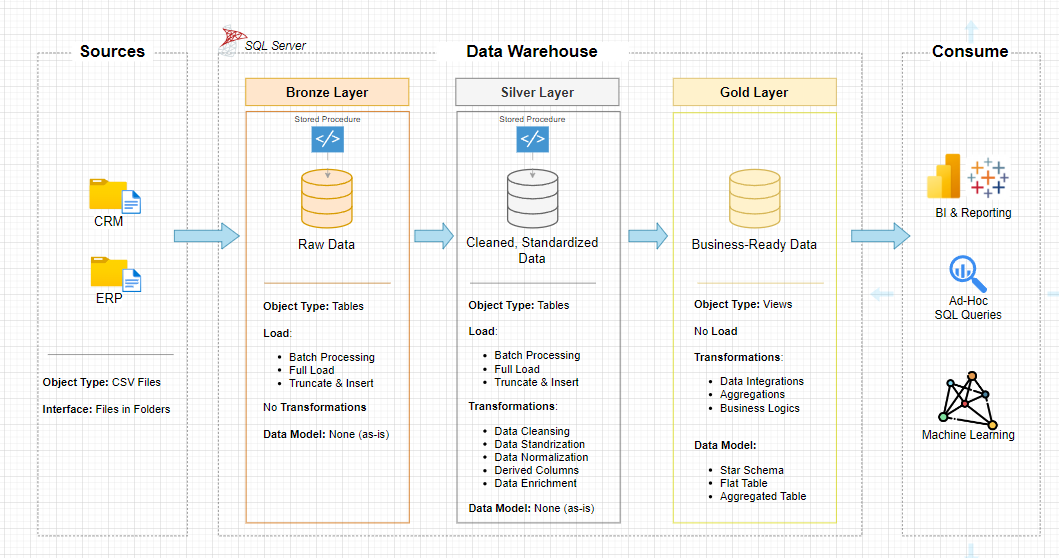Click the Tableau logo icon
This screenshot has width=1059, height=558.
coord(988,177)
